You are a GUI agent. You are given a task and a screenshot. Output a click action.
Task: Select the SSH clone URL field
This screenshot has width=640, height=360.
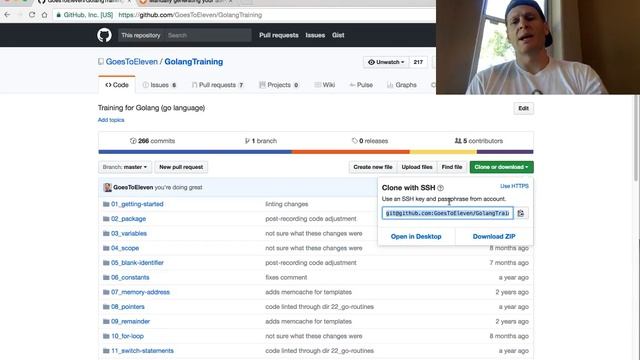pos(447,213)
